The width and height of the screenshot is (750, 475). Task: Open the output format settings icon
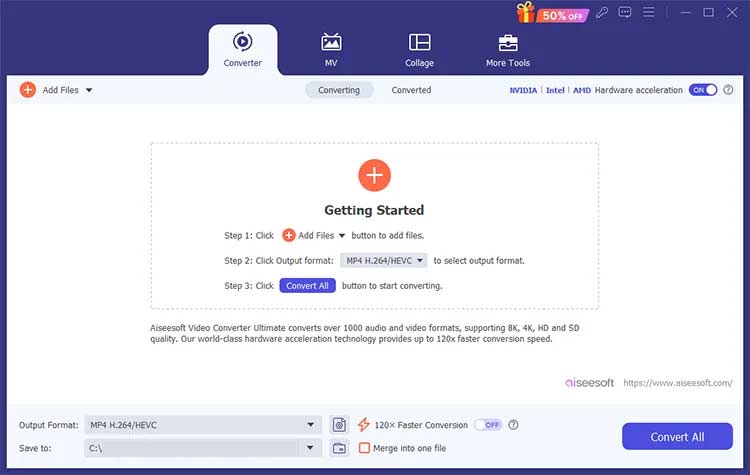click(x=339, y=425)
